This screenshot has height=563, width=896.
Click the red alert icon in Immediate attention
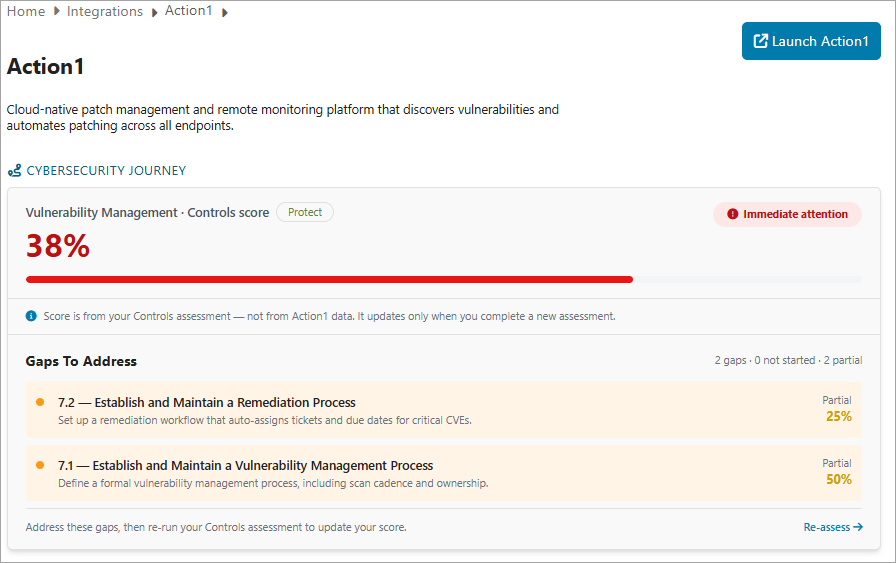pyautogui.click(x=733, y=214)
